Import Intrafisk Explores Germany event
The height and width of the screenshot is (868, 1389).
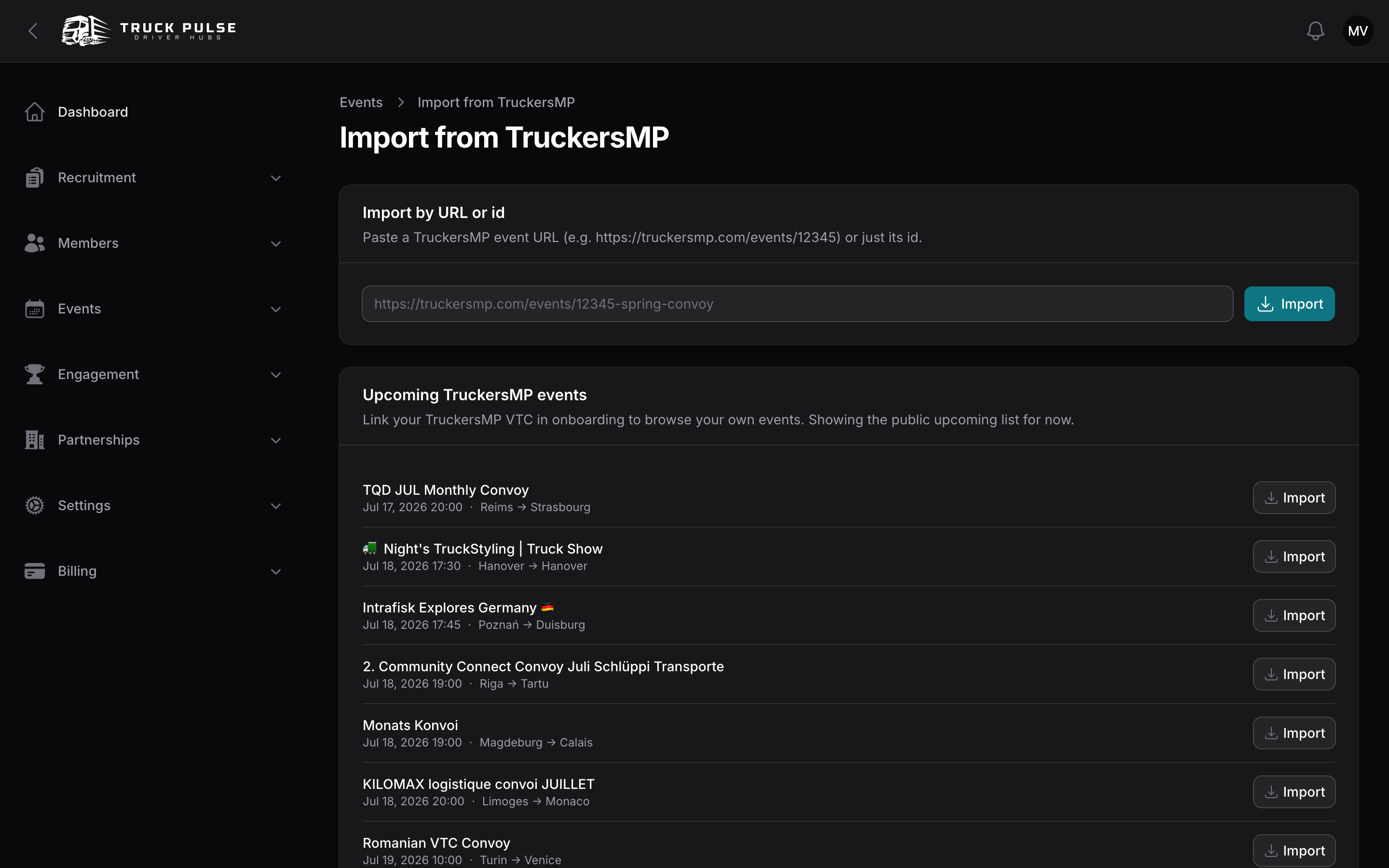tap(1294, 615)
